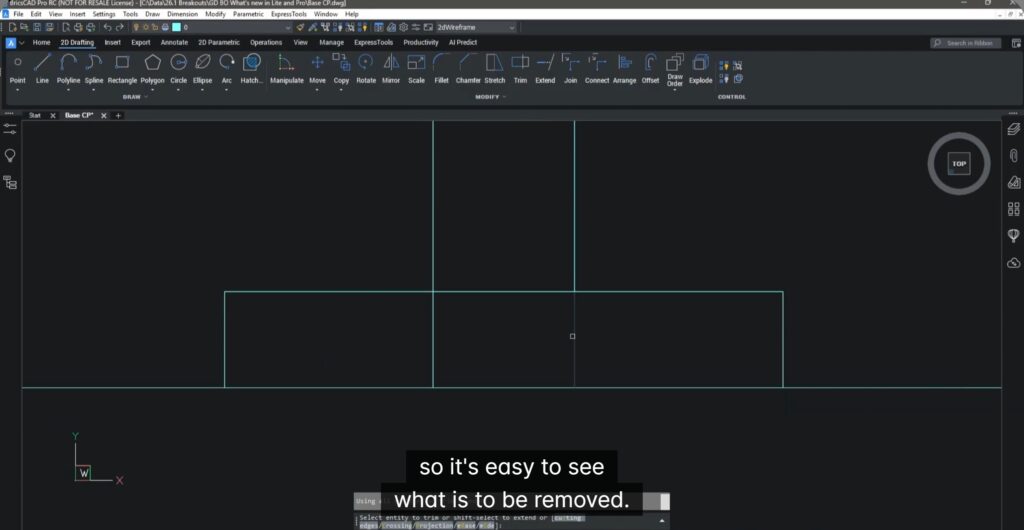1024x530 pixels.
Task: Open the Hatch tool
Action: tap(251, 69)
